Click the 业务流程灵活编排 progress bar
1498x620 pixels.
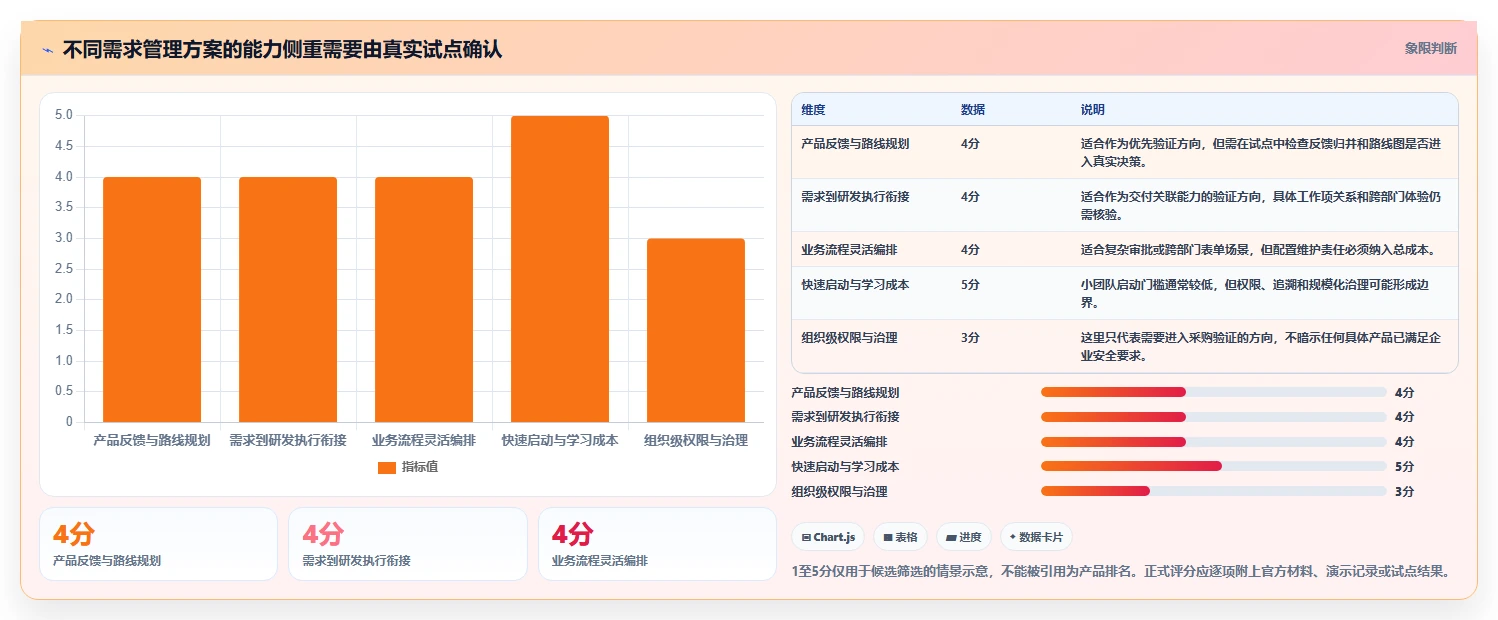pos(1213,441)
